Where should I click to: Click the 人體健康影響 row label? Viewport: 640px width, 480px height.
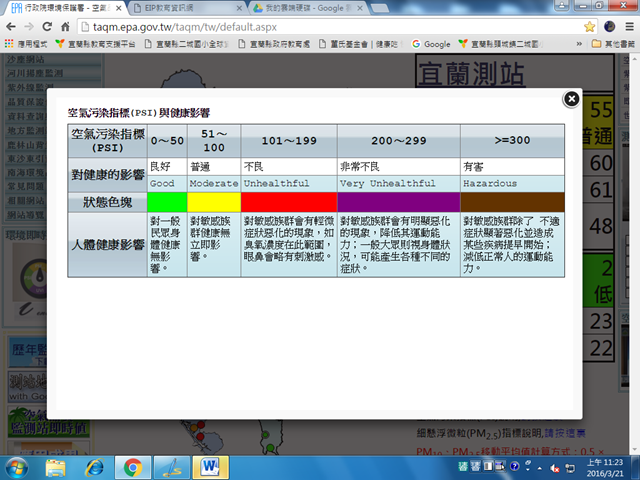[x=108, y=245]
